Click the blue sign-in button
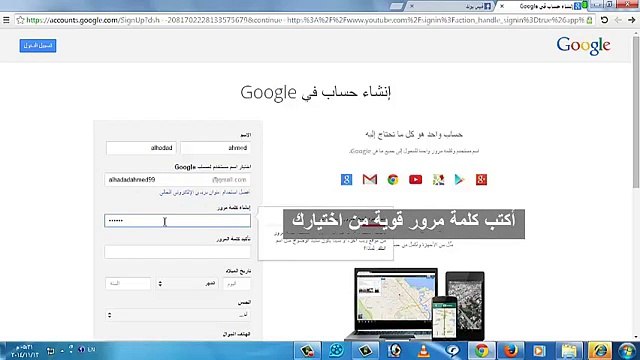This screenshot has width=640, height=360. tap(38, 45)
